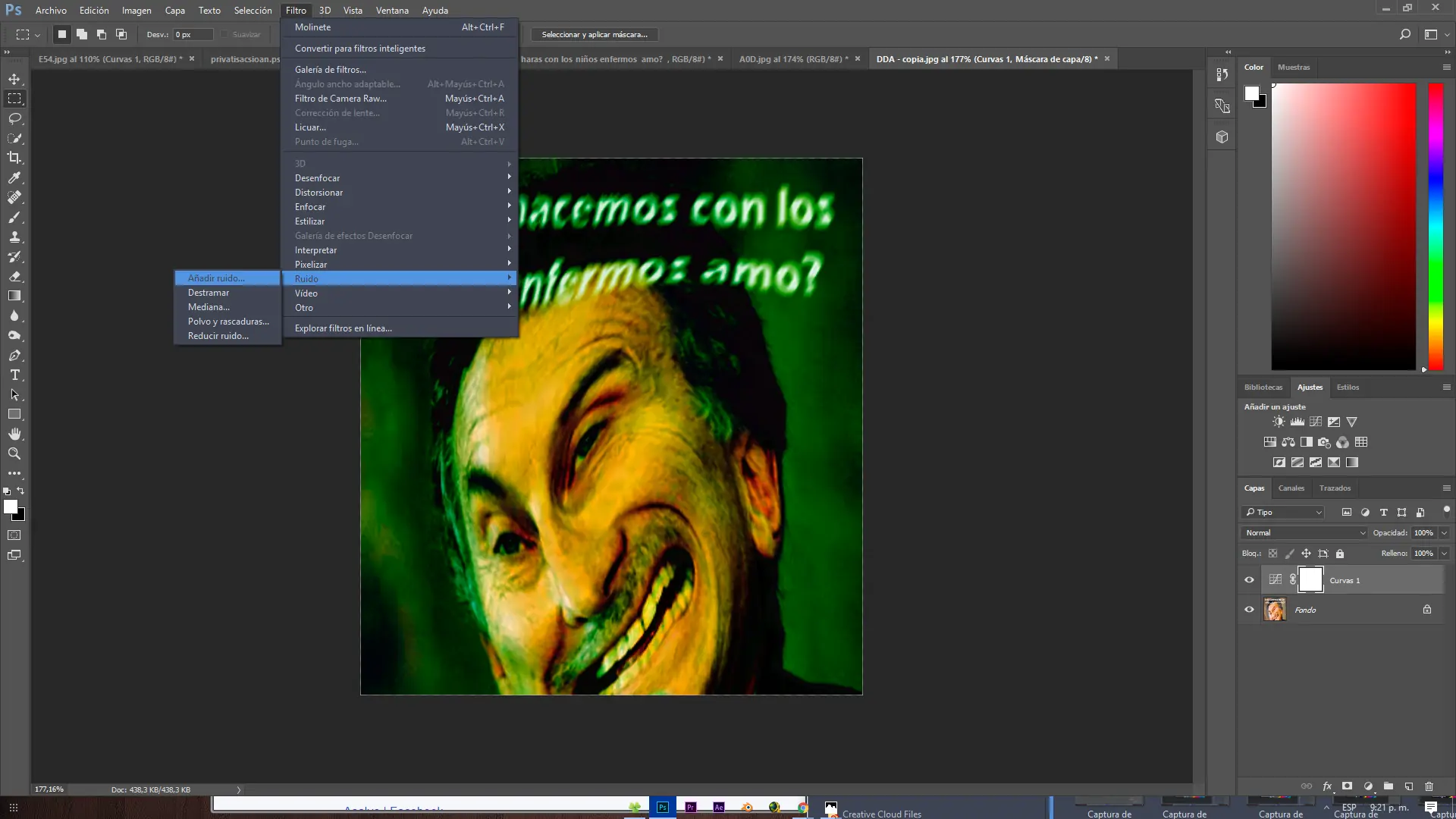Choose Reducir ruido from the submenu
Screen dimensions: 1456x819
point(227,336)
